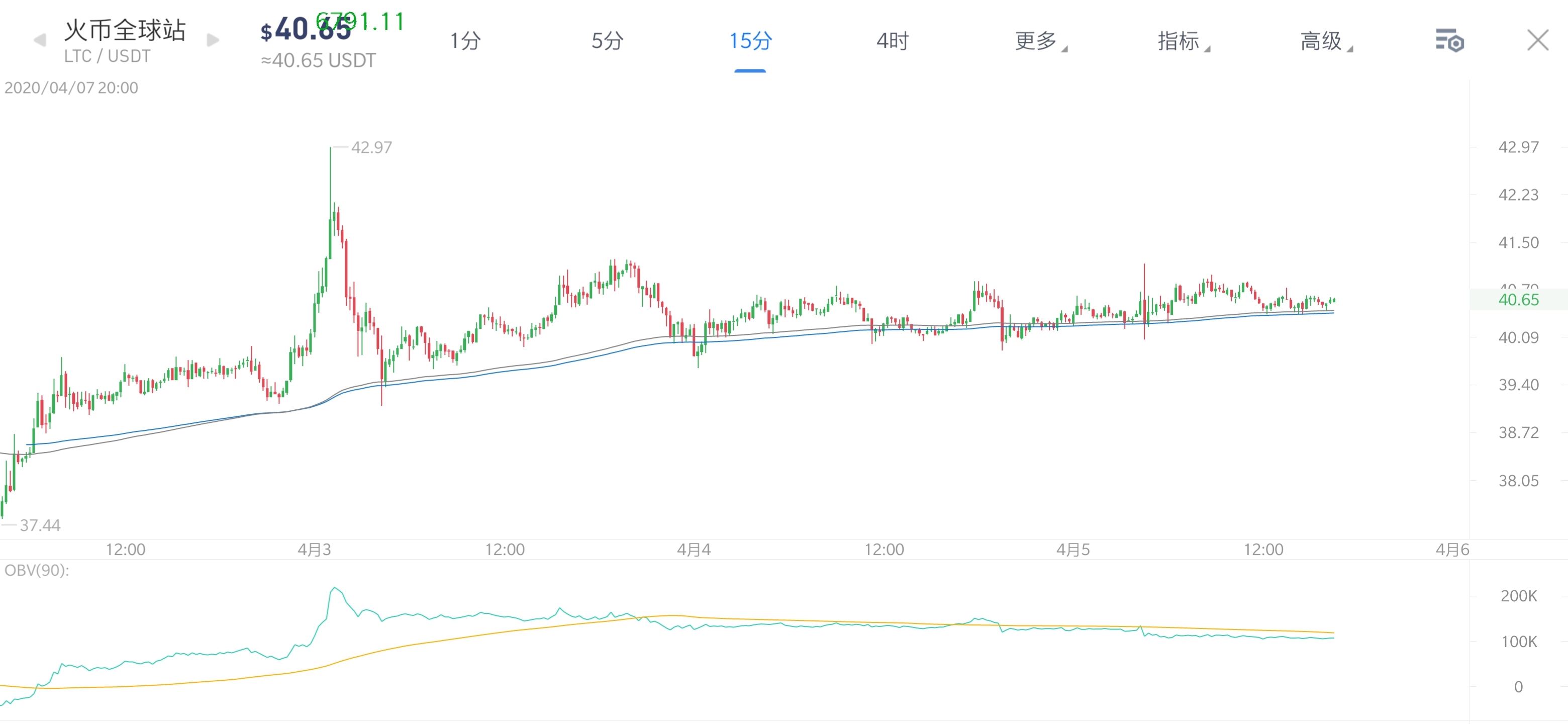Click the 4月3 date on time axis
The width and height of the screenshot is (1568, 724).
[314, 549]
